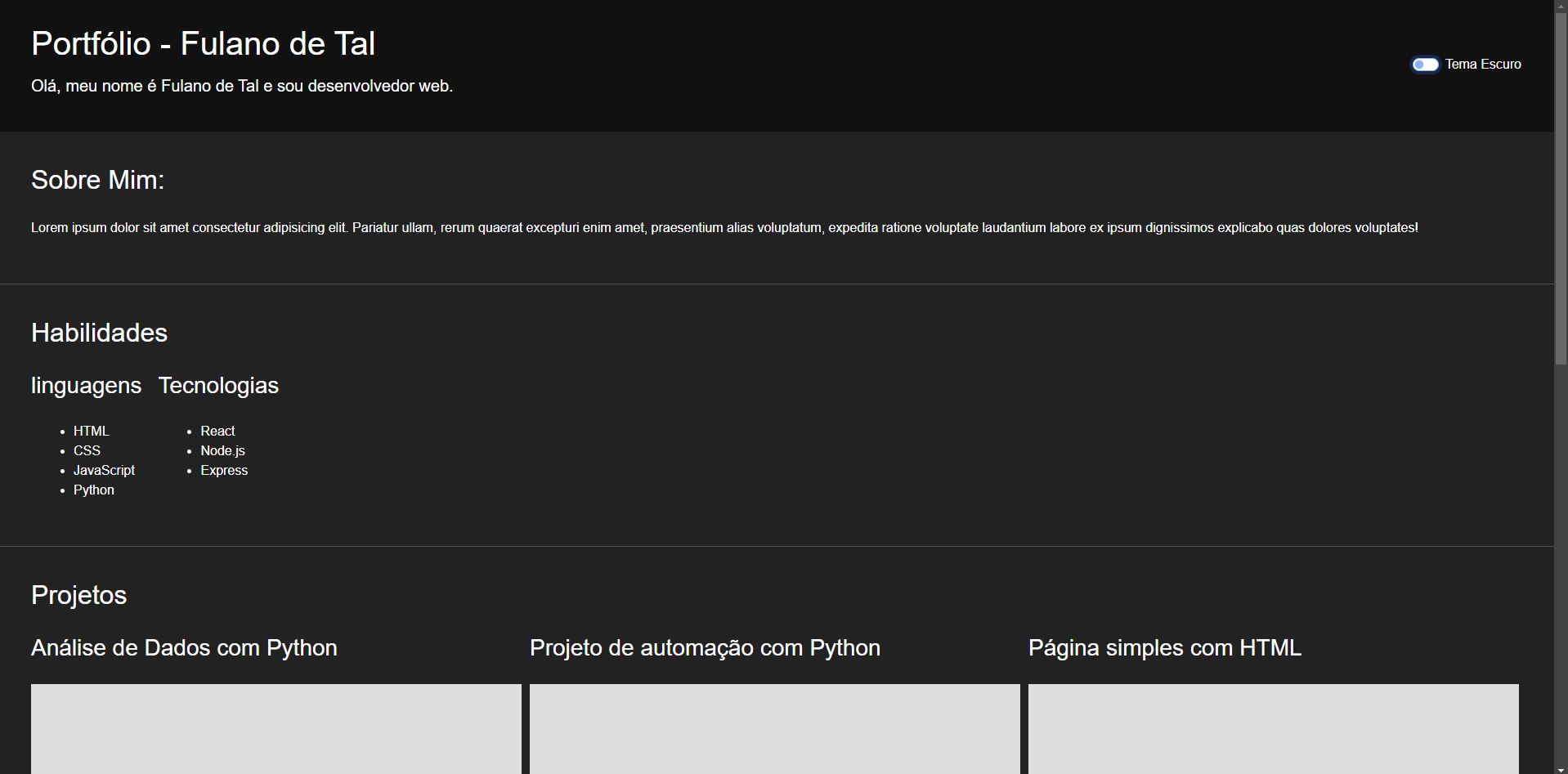1568x774 pixels.
Task: Open Página simples com HTML thumbnail
Action: pos(1274,729)
